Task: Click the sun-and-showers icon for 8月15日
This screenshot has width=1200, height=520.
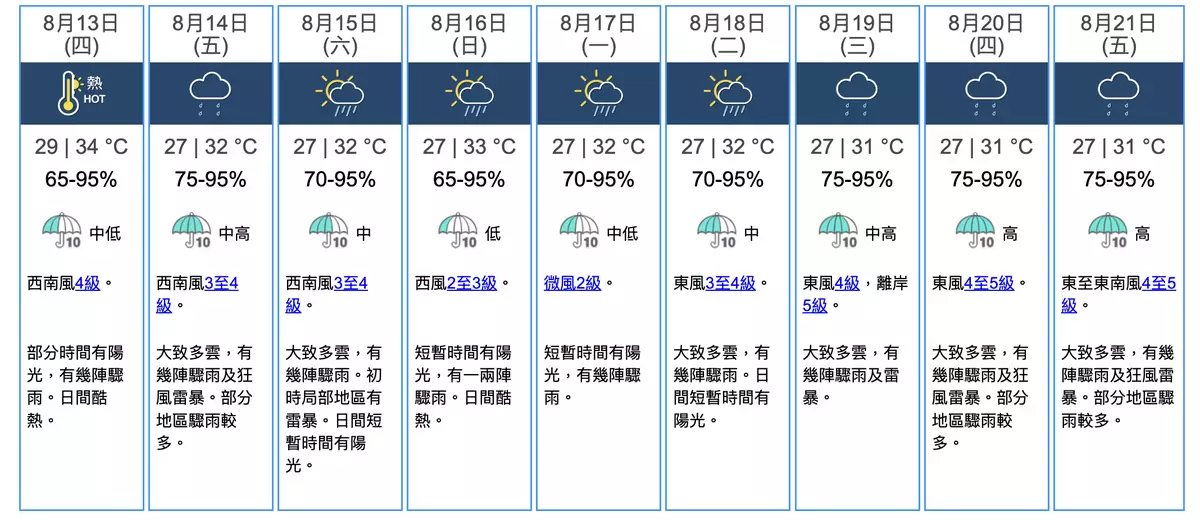Action: [339, 92]
